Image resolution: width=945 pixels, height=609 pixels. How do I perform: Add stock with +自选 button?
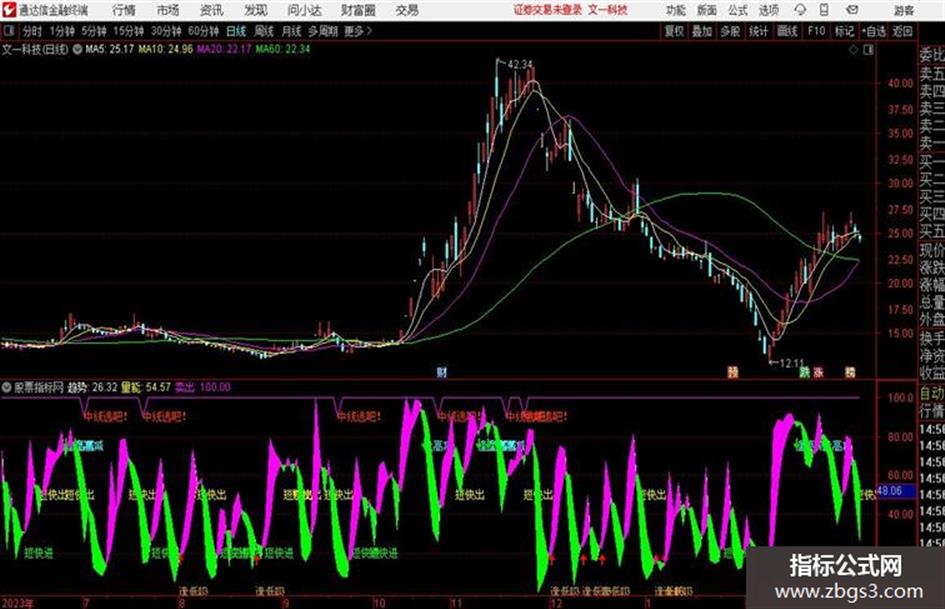(874, 31)
